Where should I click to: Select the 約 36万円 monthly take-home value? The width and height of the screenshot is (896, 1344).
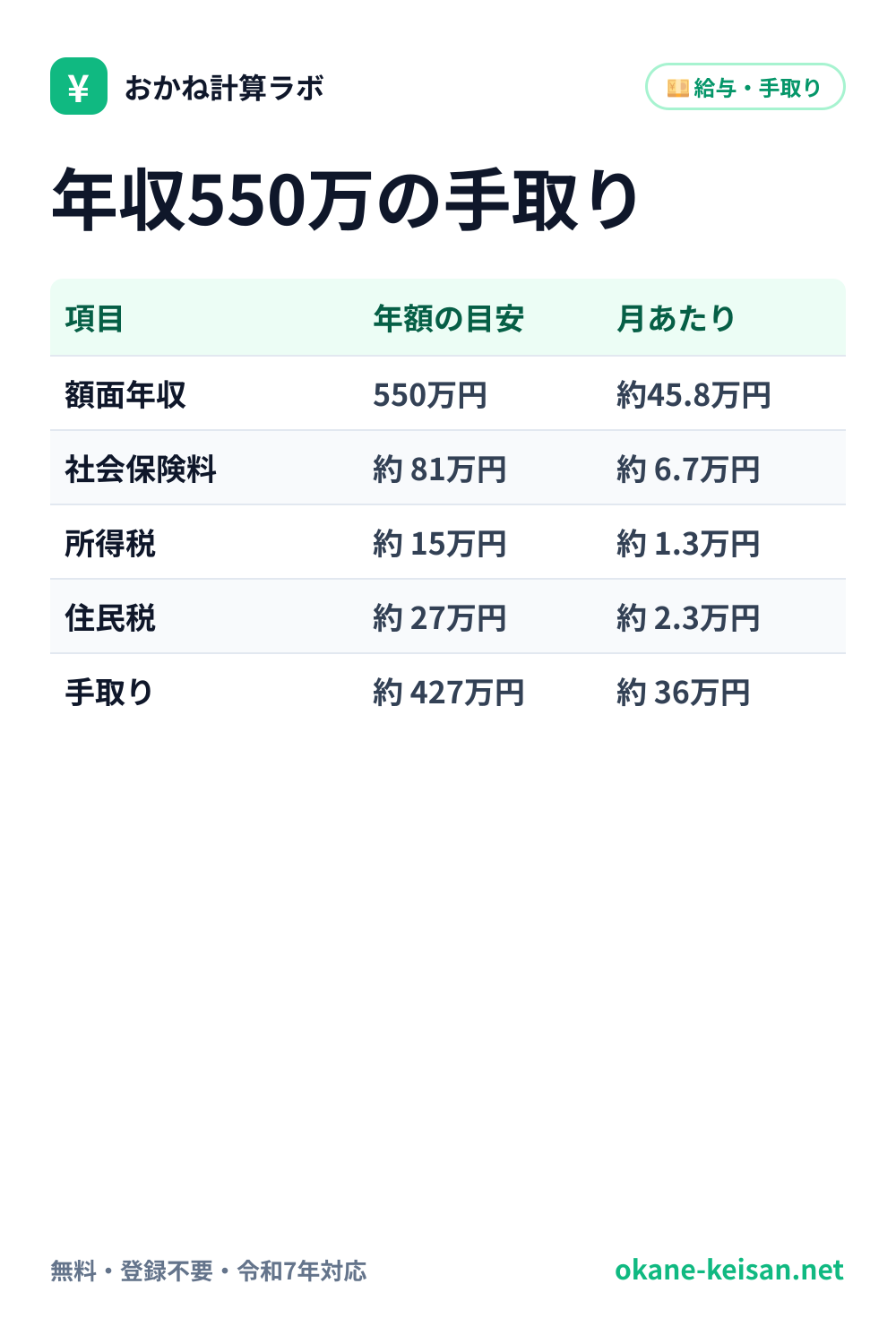(684, 692)
